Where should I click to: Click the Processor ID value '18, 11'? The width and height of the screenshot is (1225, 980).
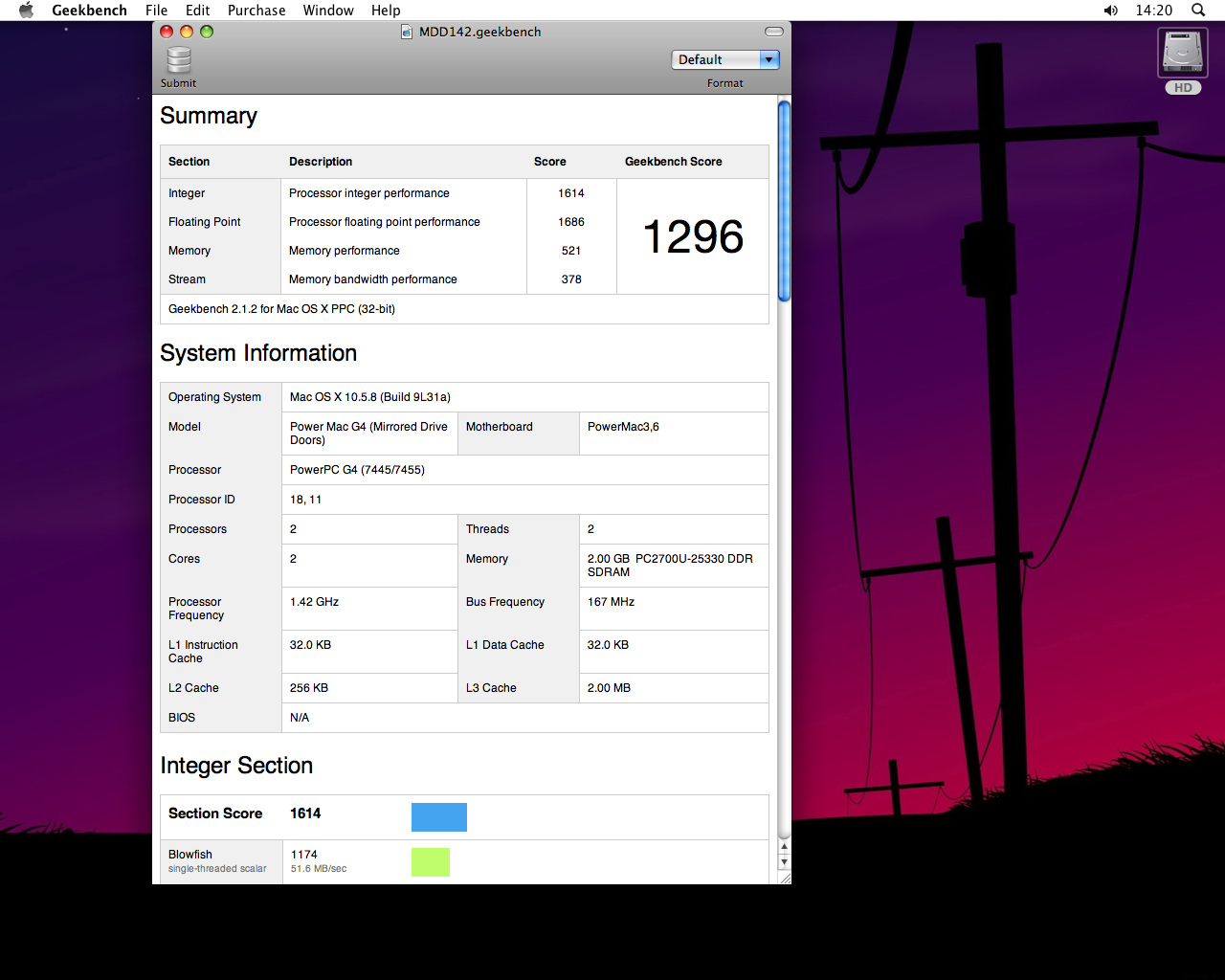click(x=305, y=500)
